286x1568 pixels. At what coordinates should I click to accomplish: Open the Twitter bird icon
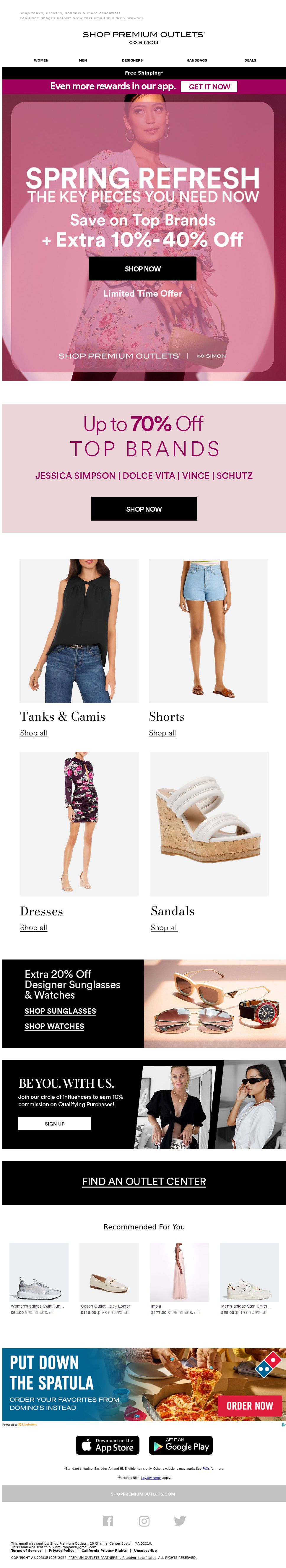click(x=180, y=1521)
